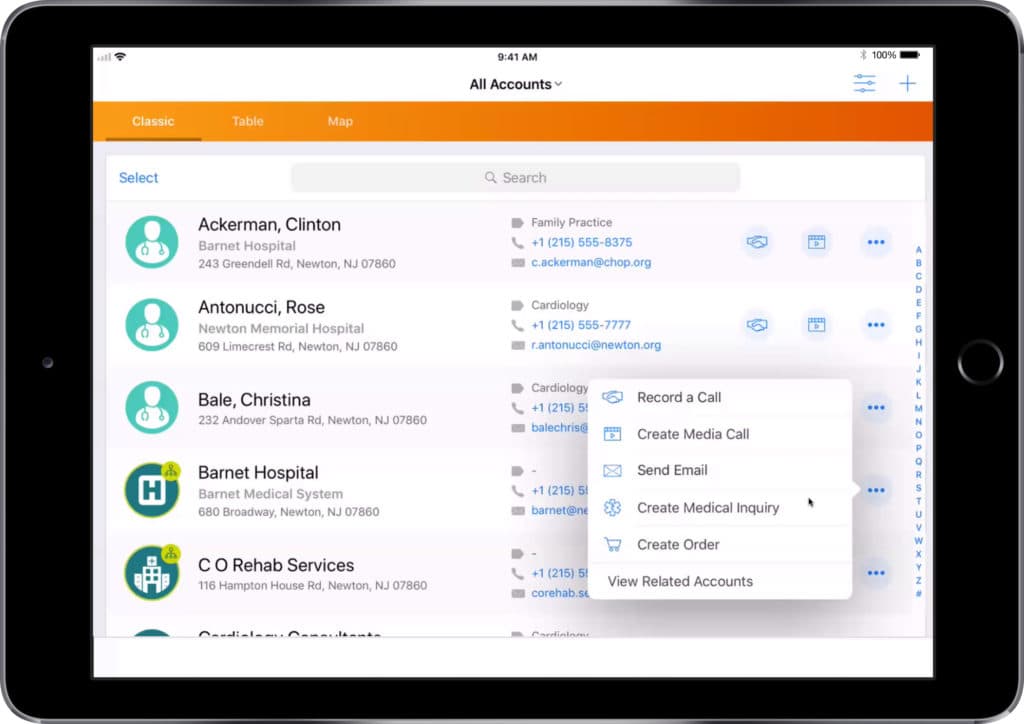Jump to letter S in index
Screen dimensions: 1024x724
[918, 488]
